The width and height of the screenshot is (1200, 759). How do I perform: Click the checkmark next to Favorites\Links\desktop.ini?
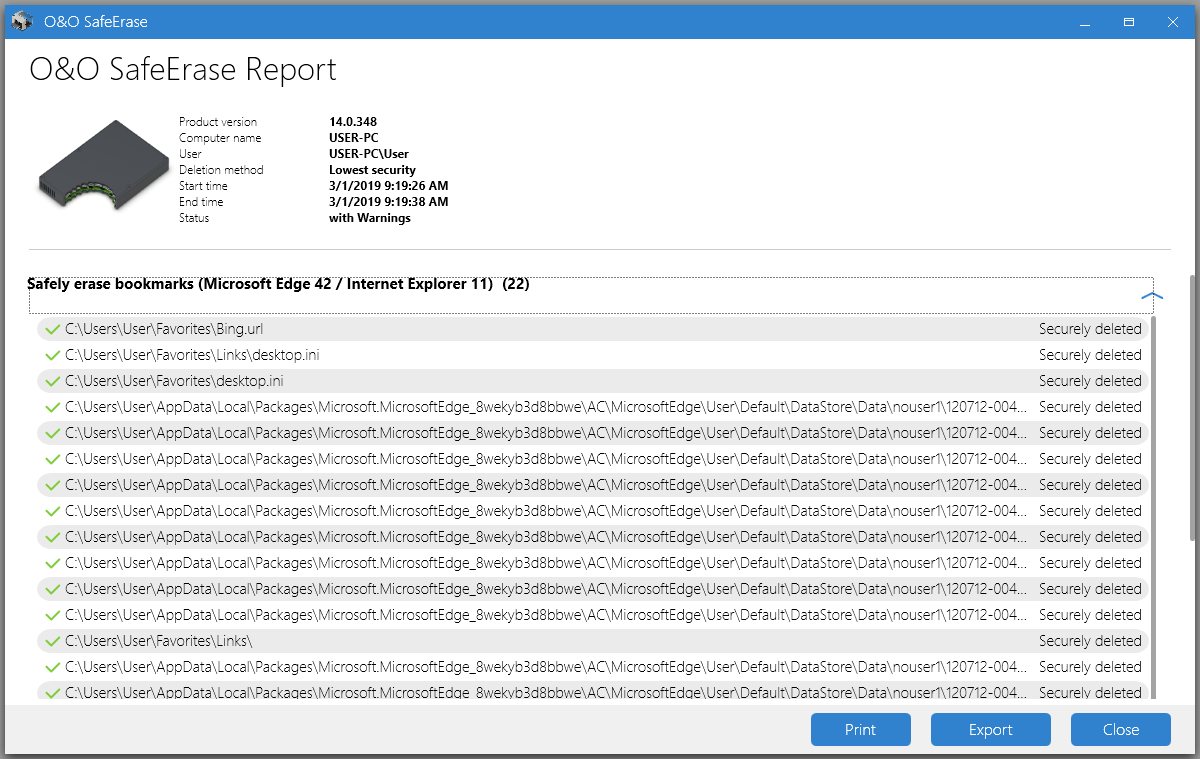[53, 355]
